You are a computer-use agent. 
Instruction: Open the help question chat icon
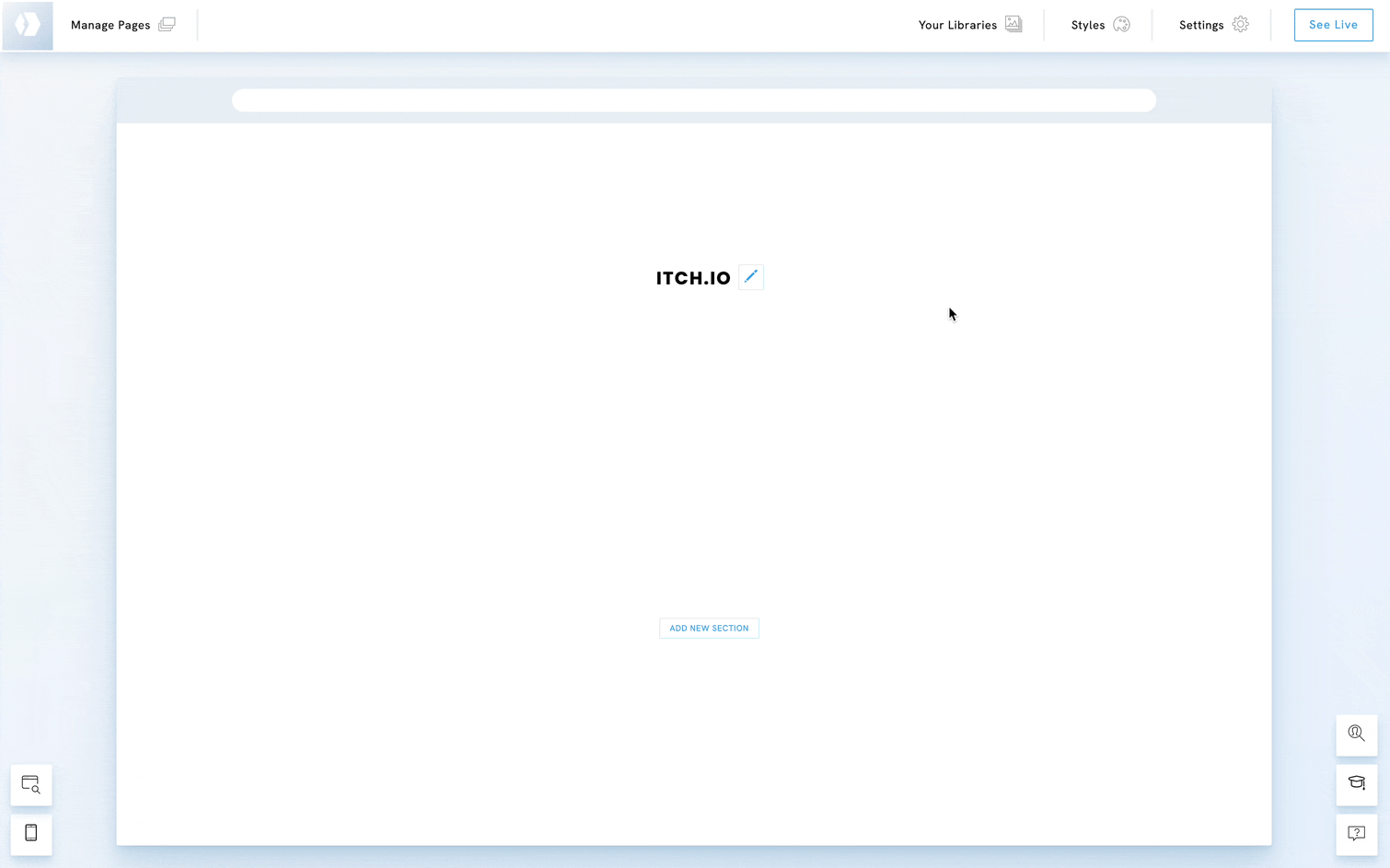click(1357, 834)
